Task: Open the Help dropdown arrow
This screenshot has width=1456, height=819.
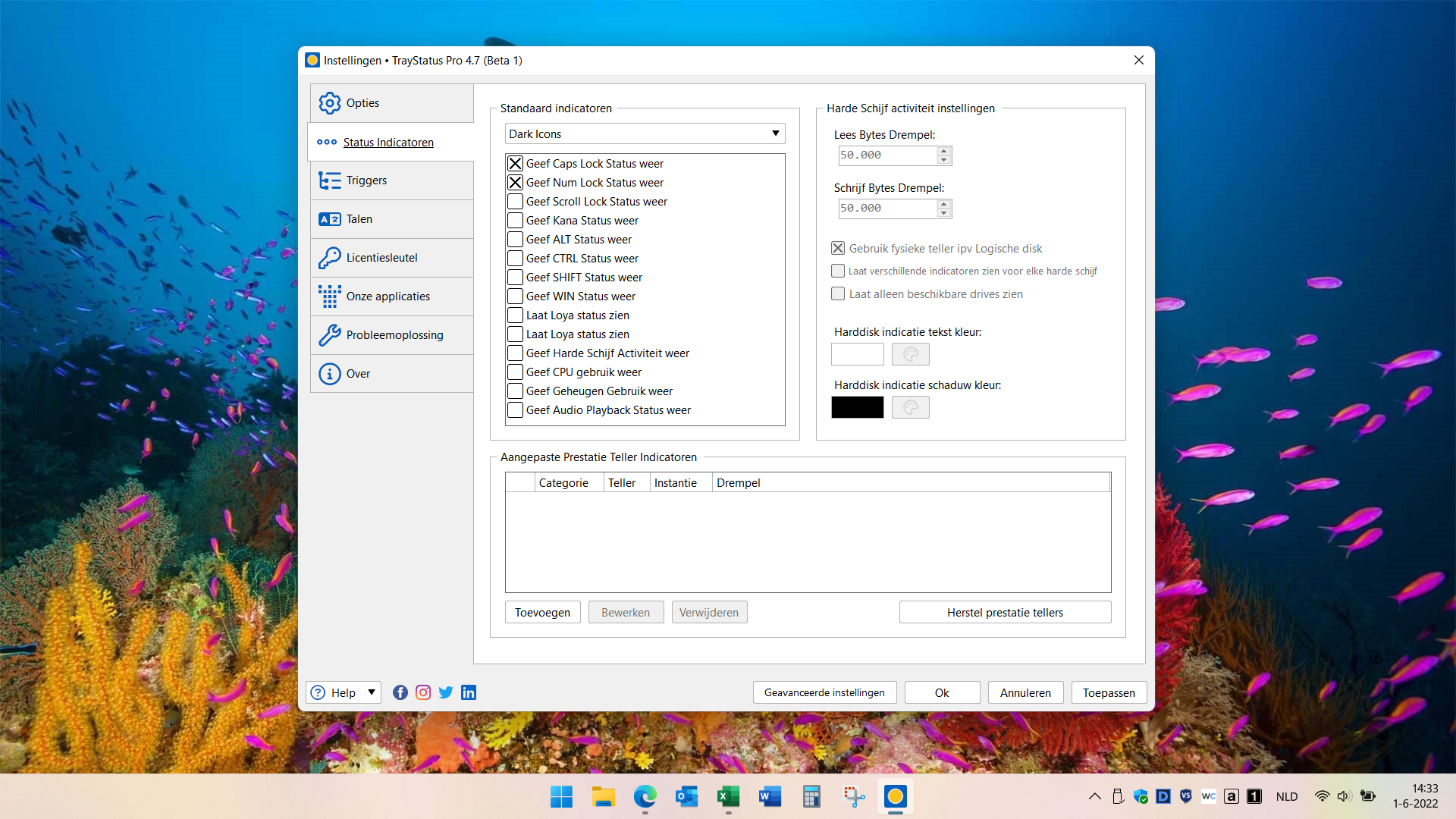Action: [x=372, y=692]
